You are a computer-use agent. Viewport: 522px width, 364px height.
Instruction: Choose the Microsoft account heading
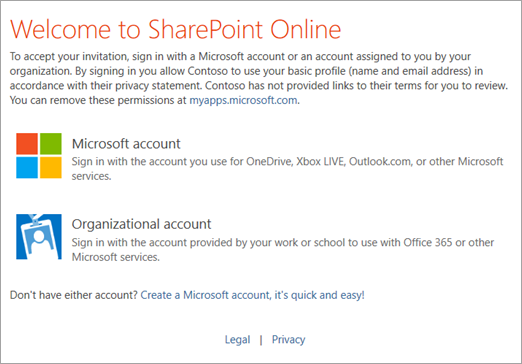[x=126, y=144]
